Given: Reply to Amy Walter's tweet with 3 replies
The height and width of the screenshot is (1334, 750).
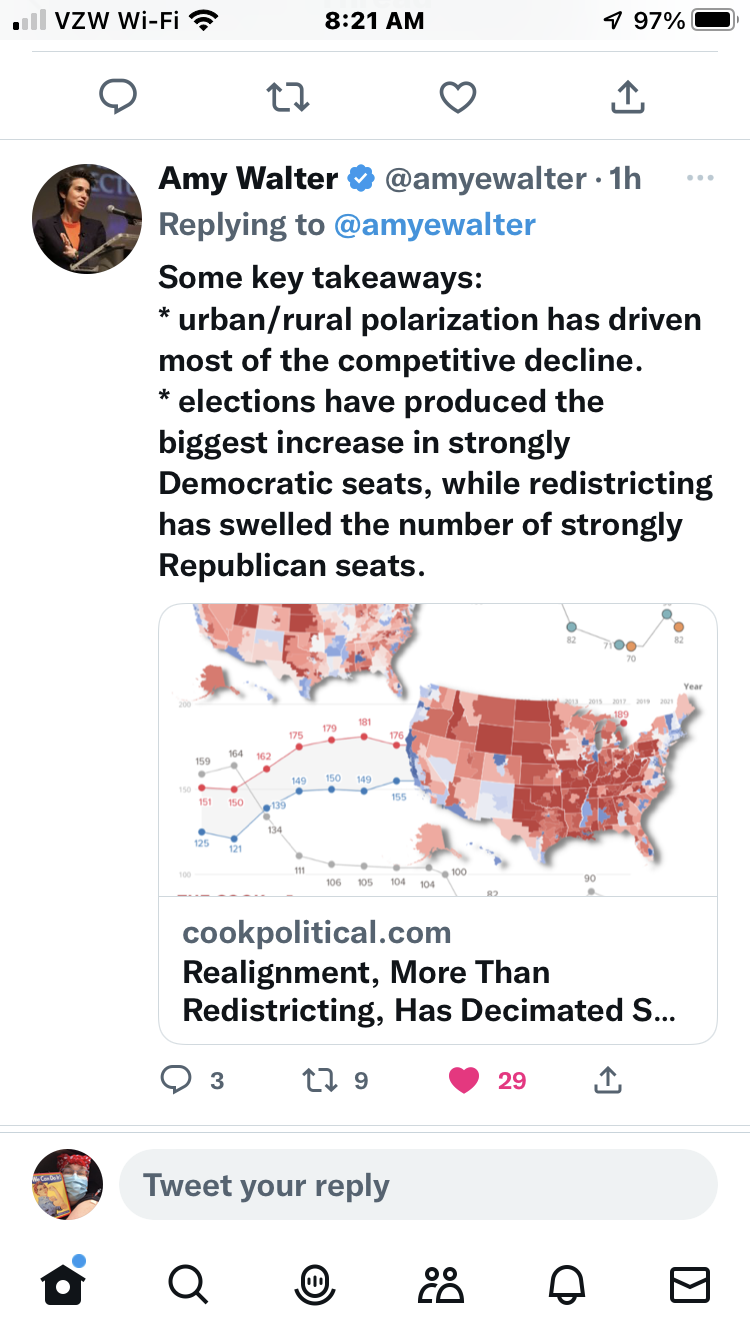Looking at the screenshot, I should click(177, 1080).
